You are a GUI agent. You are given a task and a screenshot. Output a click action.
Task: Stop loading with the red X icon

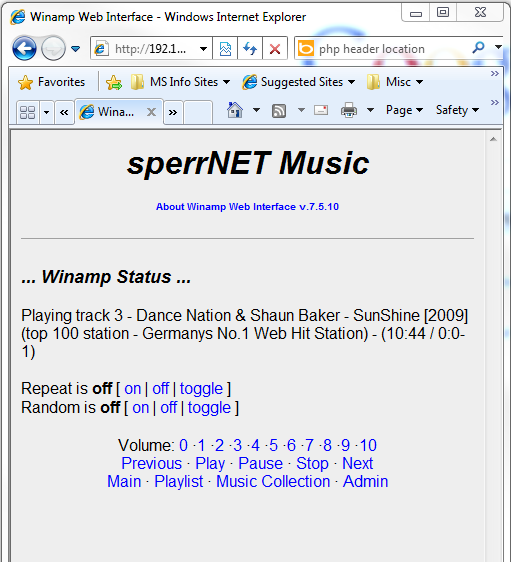pos(275,48)
